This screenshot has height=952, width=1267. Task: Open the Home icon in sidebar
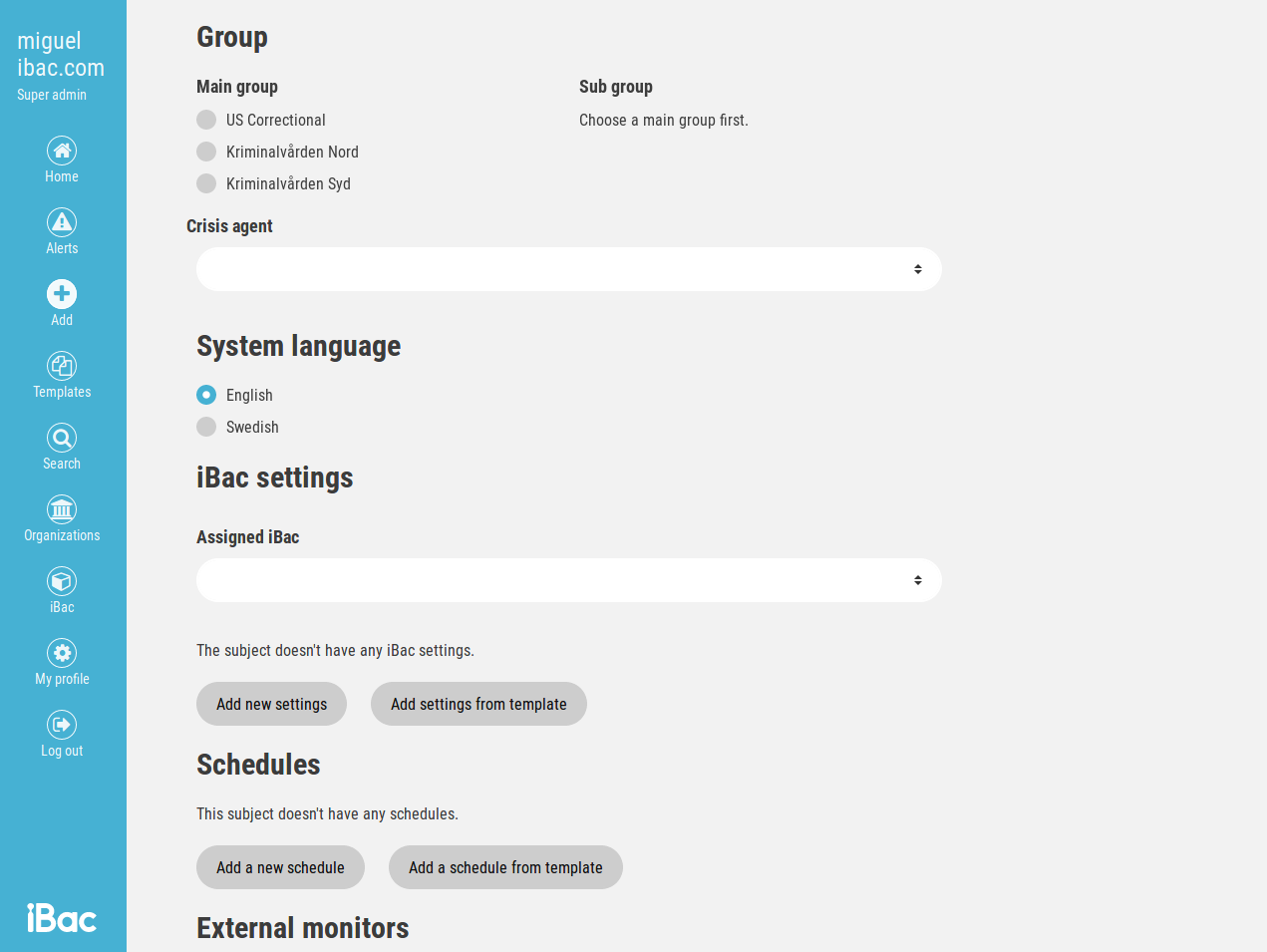pos(62,151)
